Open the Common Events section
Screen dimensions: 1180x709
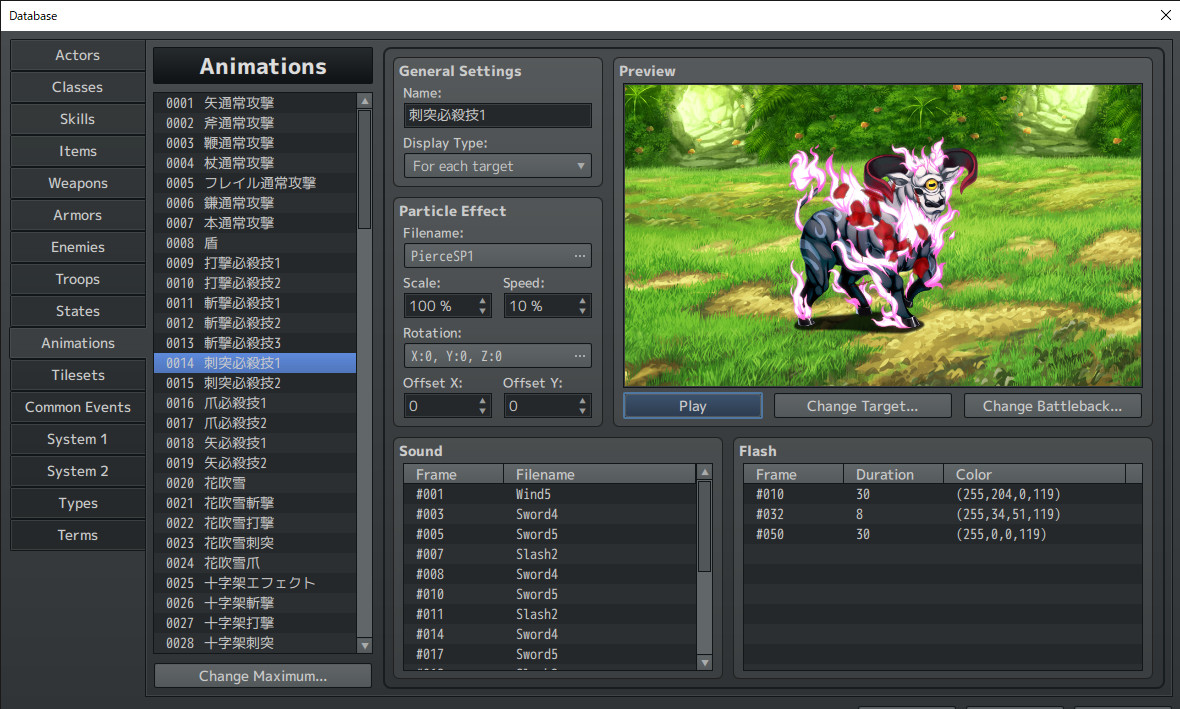tap(77, 407)
